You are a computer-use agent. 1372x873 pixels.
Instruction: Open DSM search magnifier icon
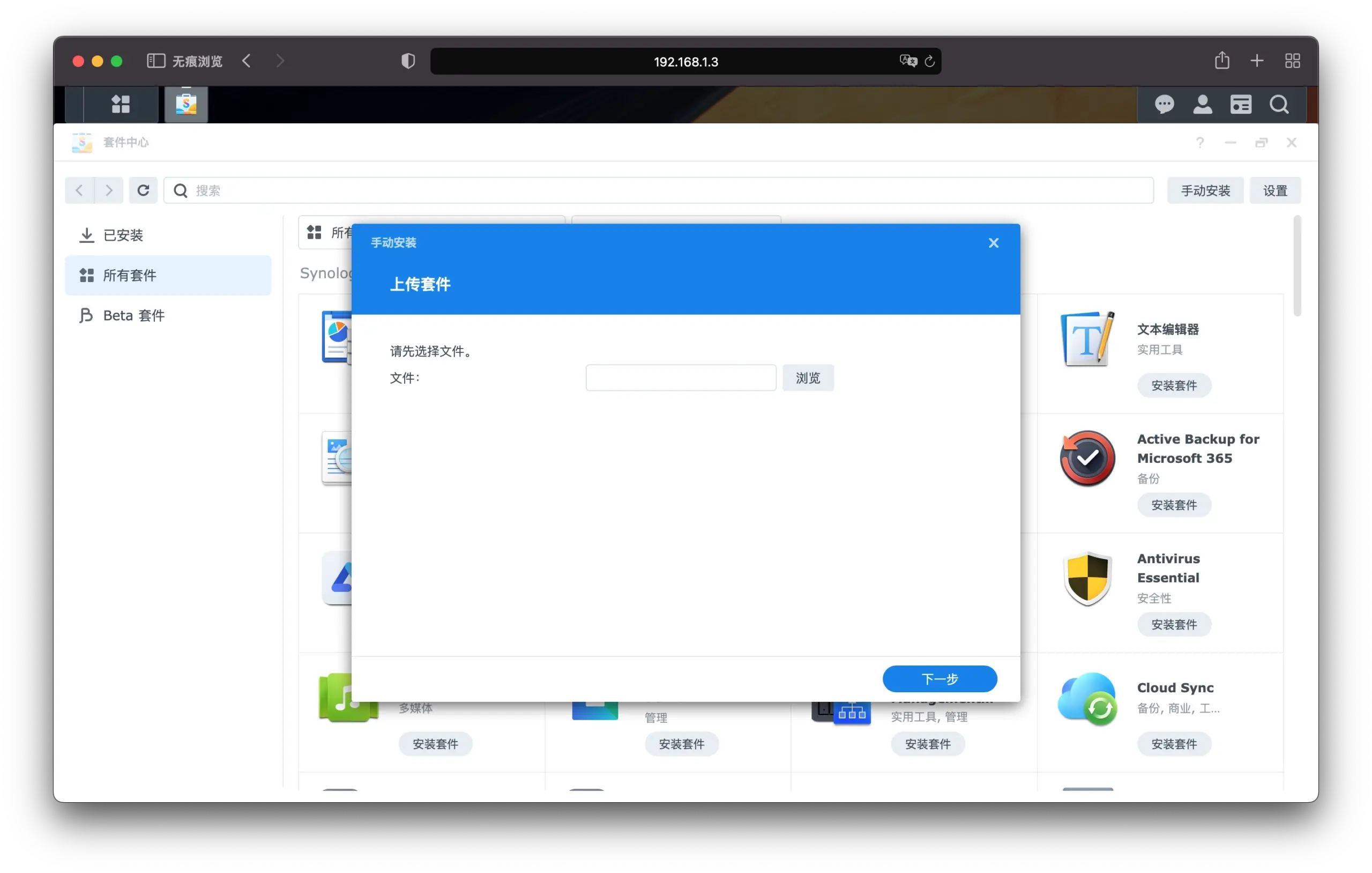[x=1279, y=105]
